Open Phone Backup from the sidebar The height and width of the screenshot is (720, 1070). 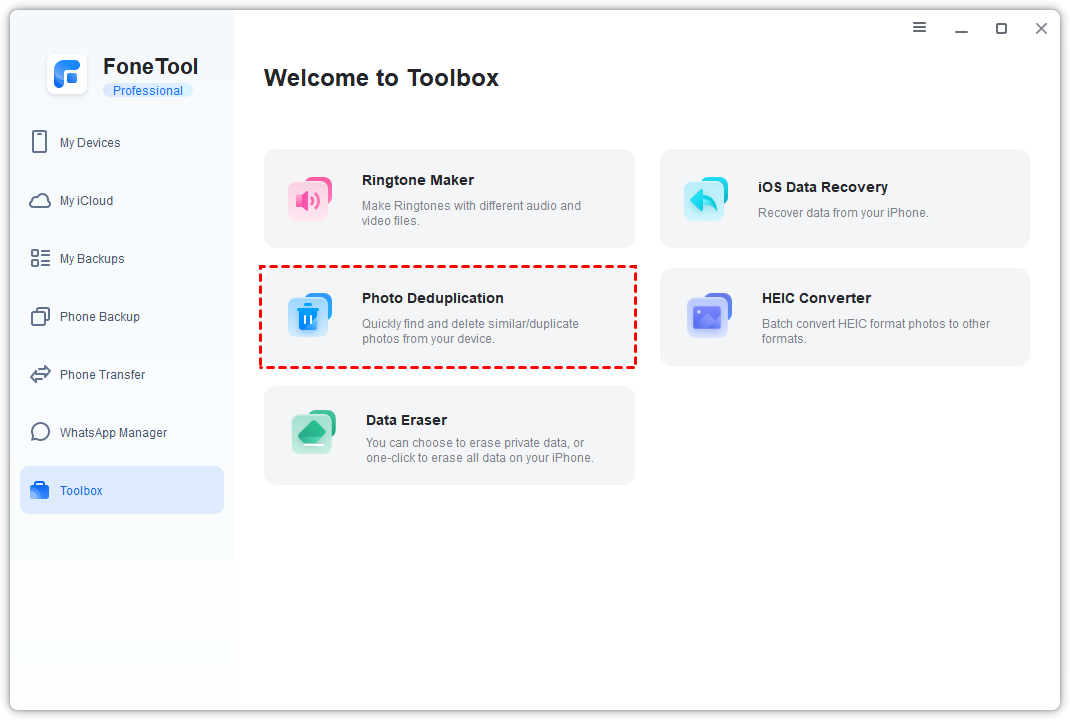pyautogui.click(x=121, y=317)
